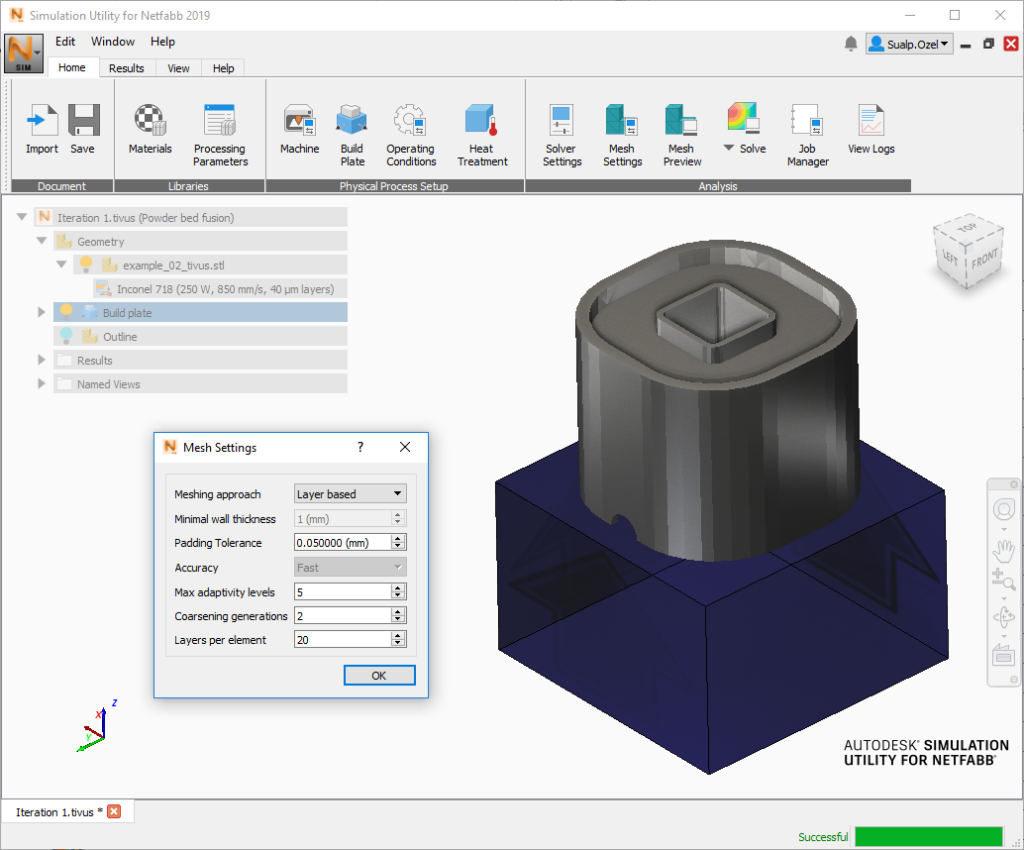Switch to the Help ribbon tab
The width and height of the screenshot is (1024, 850).
[223, 68]
